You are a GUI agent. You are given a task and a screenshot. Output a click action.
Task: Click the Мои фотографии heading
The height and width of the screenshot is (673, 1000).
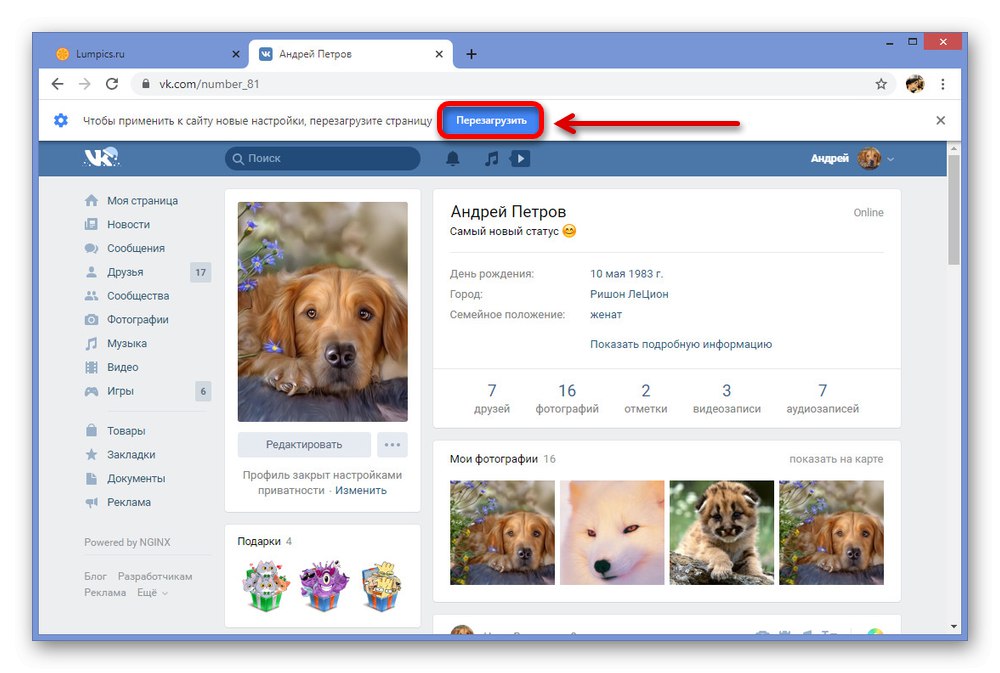click(494, 459)
